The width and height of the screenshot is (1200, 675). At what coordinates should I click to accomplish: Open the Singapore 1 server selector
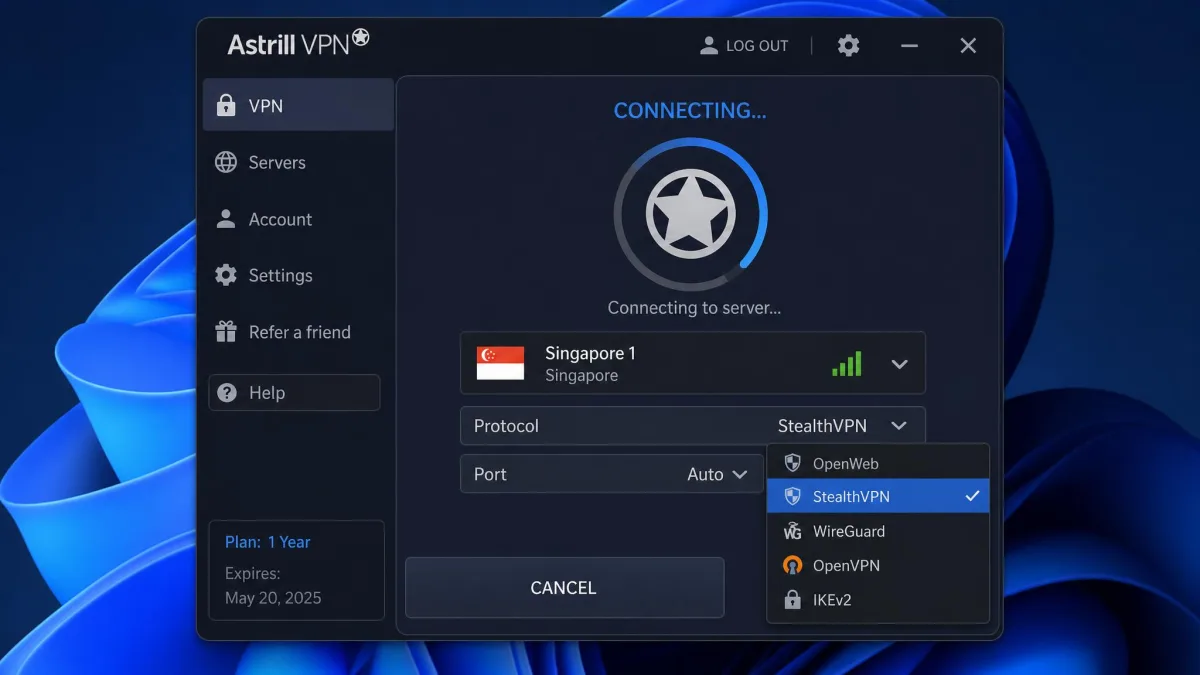[692, 363]
